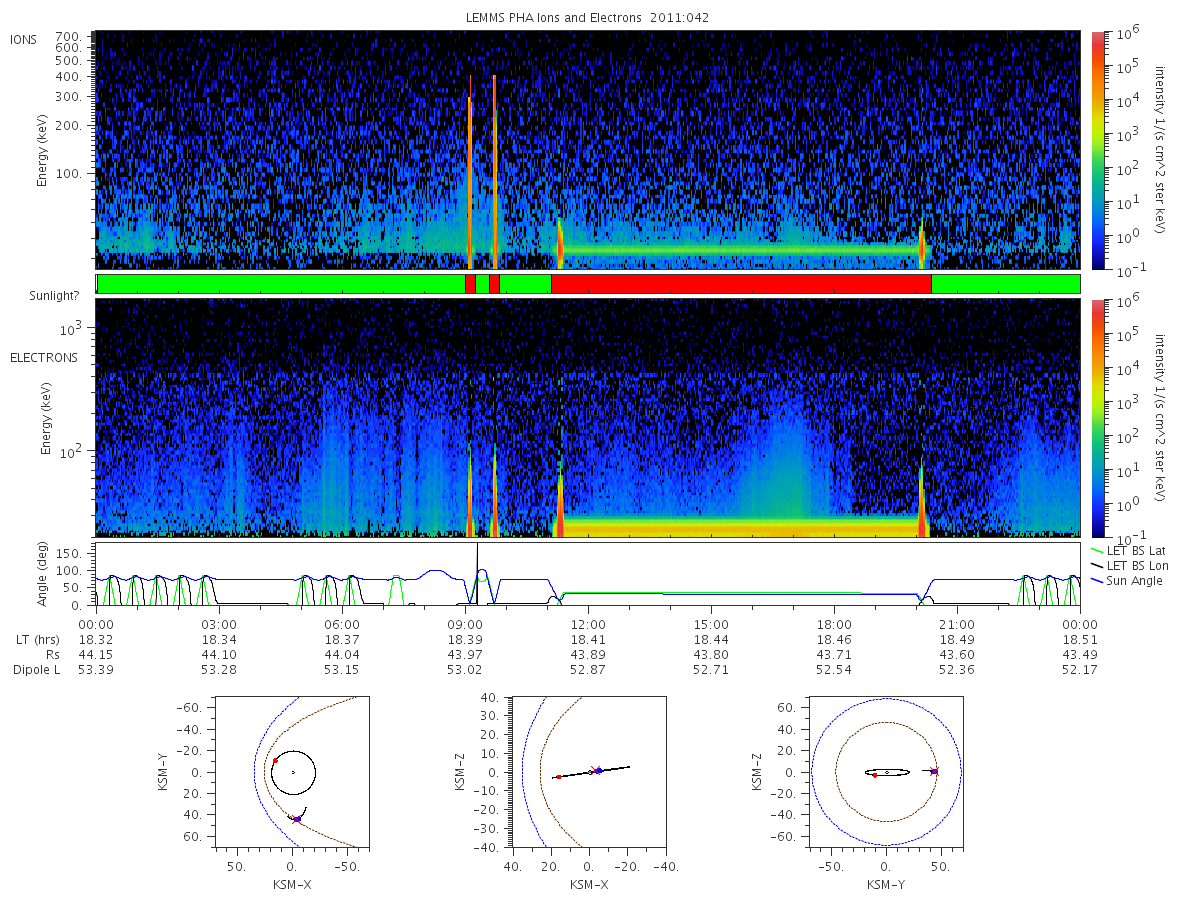Screen dimensions: 1200x900
Task: Click the KSM-Y versus KSM-Z orbit plot
Action: tap(886, 772)
